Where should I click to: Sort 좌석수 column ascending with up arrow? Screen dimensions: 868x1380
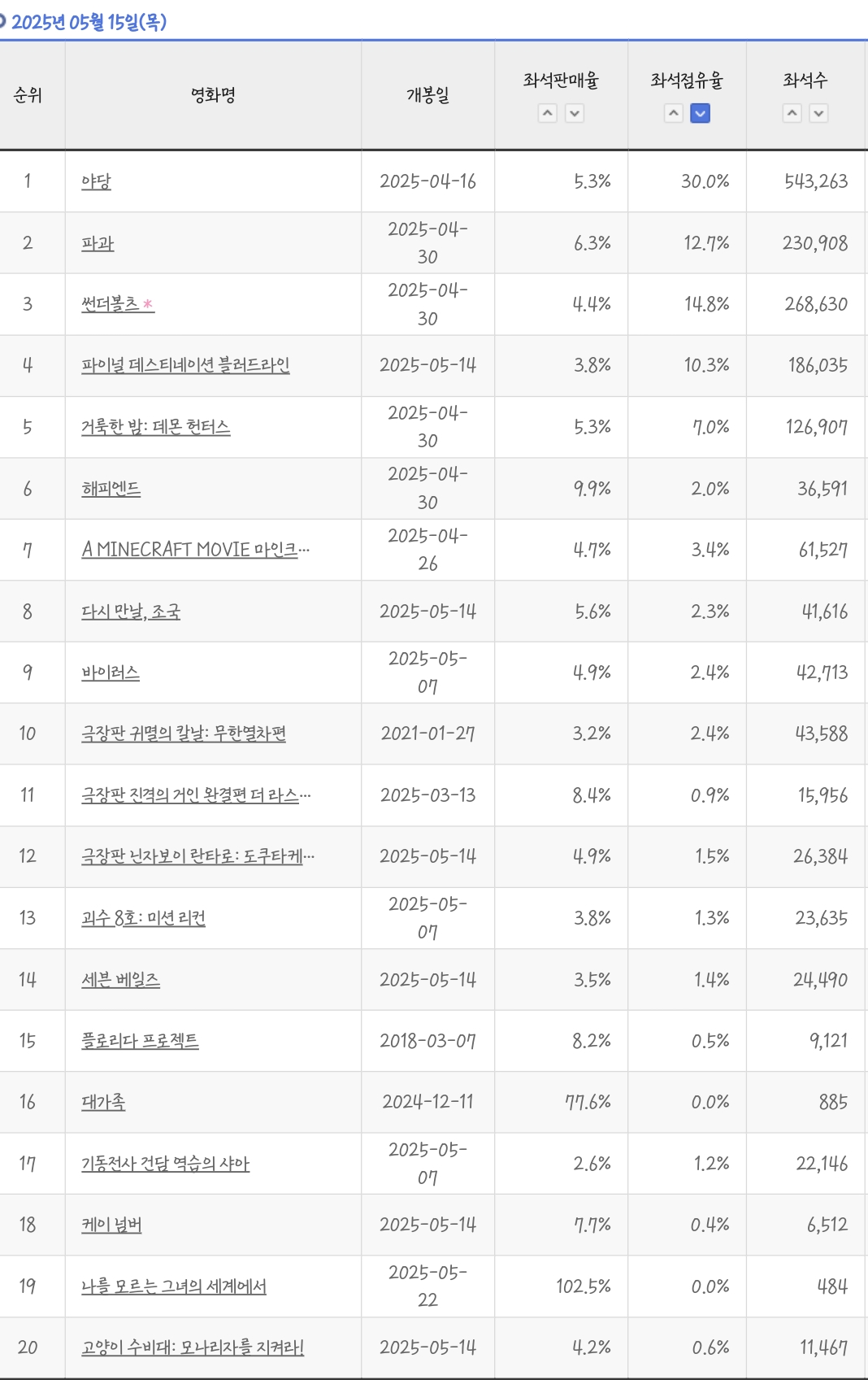[x=792, y=114]
